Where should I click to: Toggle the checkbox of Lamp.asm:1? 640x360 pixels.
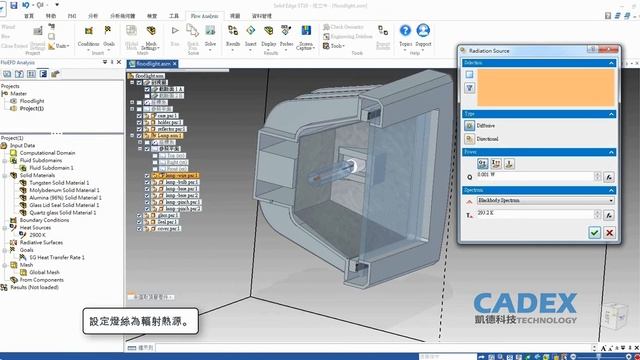pos(139,136)
